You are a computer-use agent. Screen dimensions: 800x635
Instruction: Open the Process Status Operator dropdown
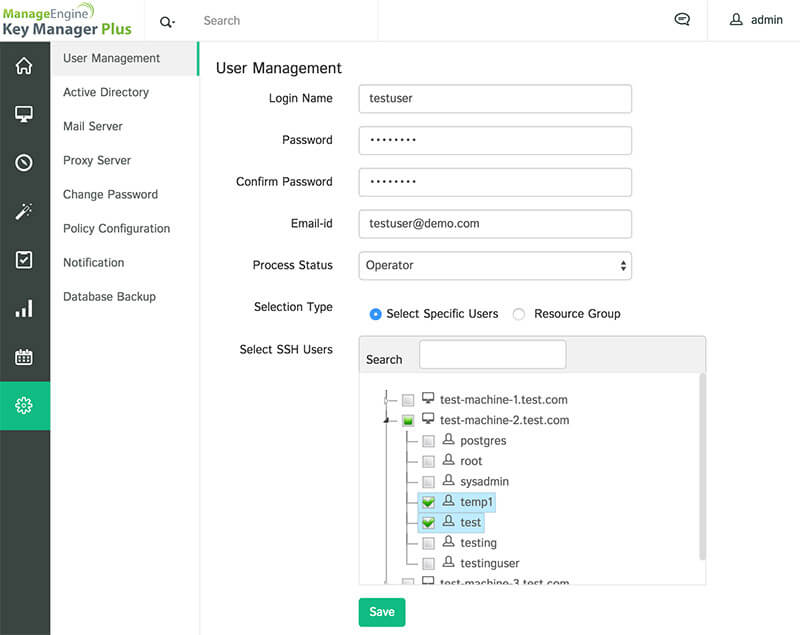click(495, 265)
